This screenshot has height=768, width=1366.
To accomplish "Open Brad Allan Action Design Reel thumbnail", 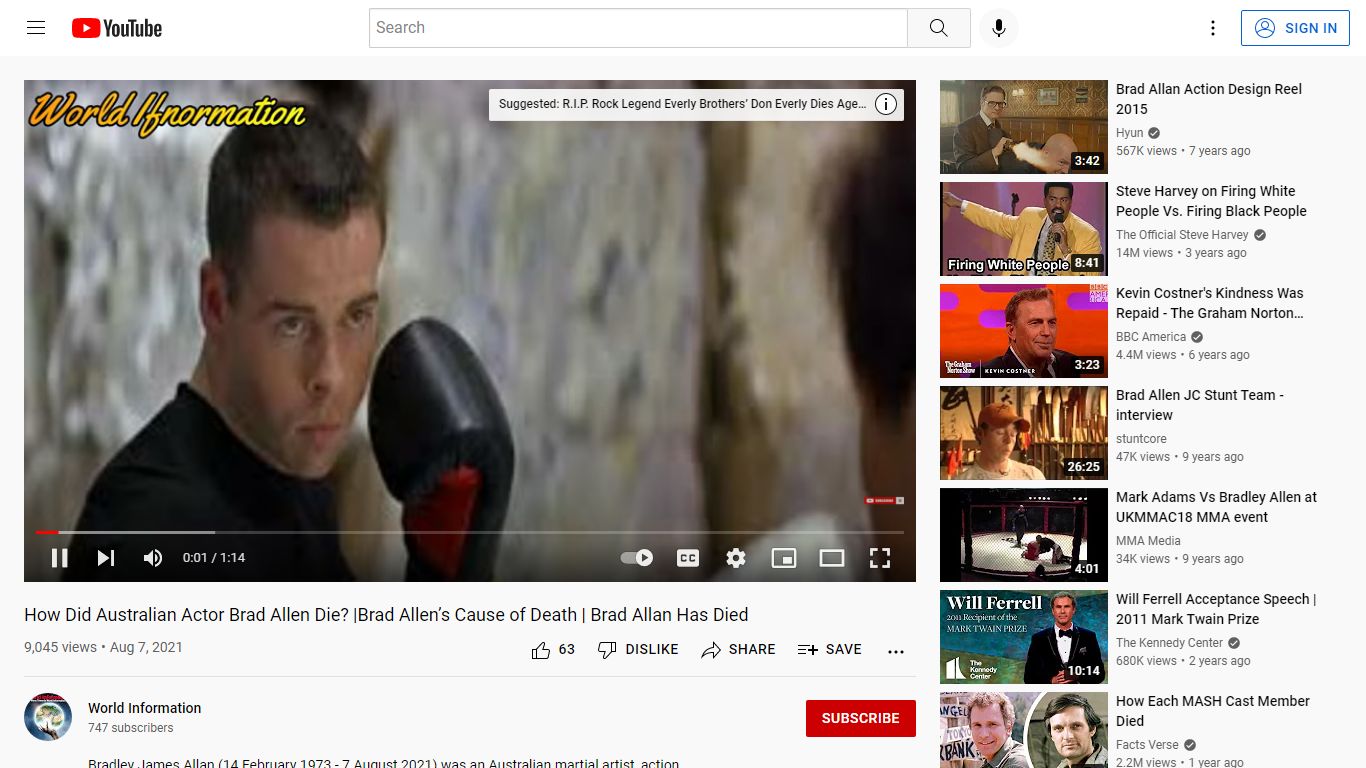I will tap(1024, 127).
